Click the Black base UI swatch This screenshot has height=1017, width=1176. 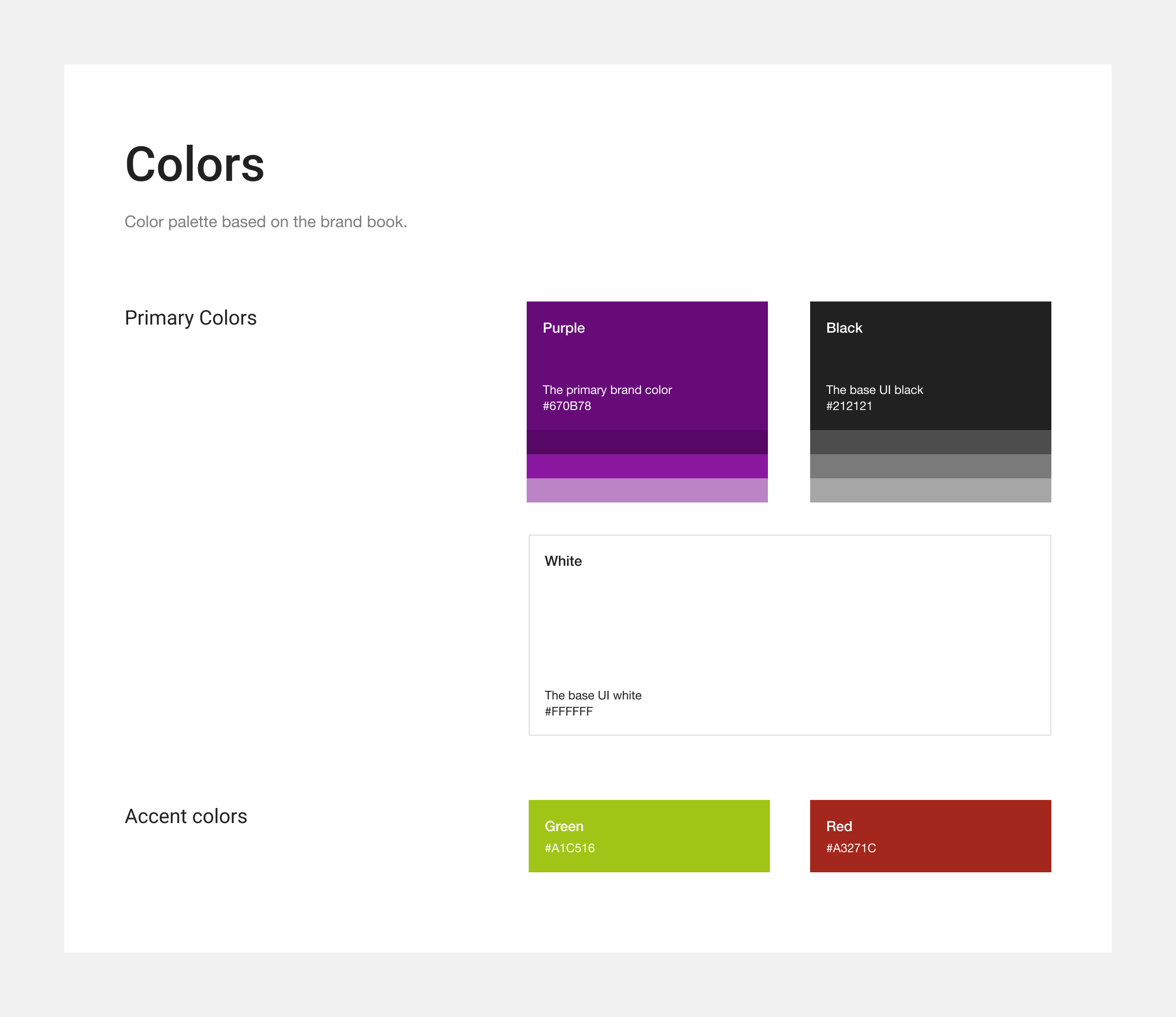pos(930,365)
